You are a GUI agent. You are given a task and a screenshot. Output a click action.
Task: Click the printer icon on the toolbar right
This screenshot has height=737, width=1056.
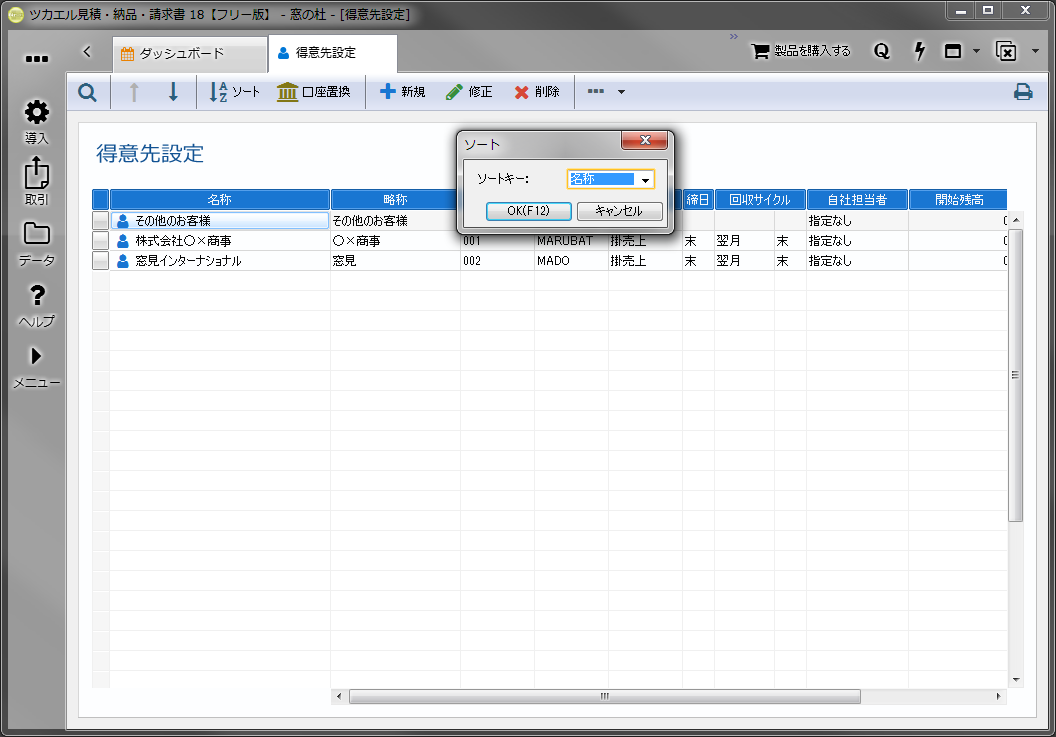(x=1022, y=91)
